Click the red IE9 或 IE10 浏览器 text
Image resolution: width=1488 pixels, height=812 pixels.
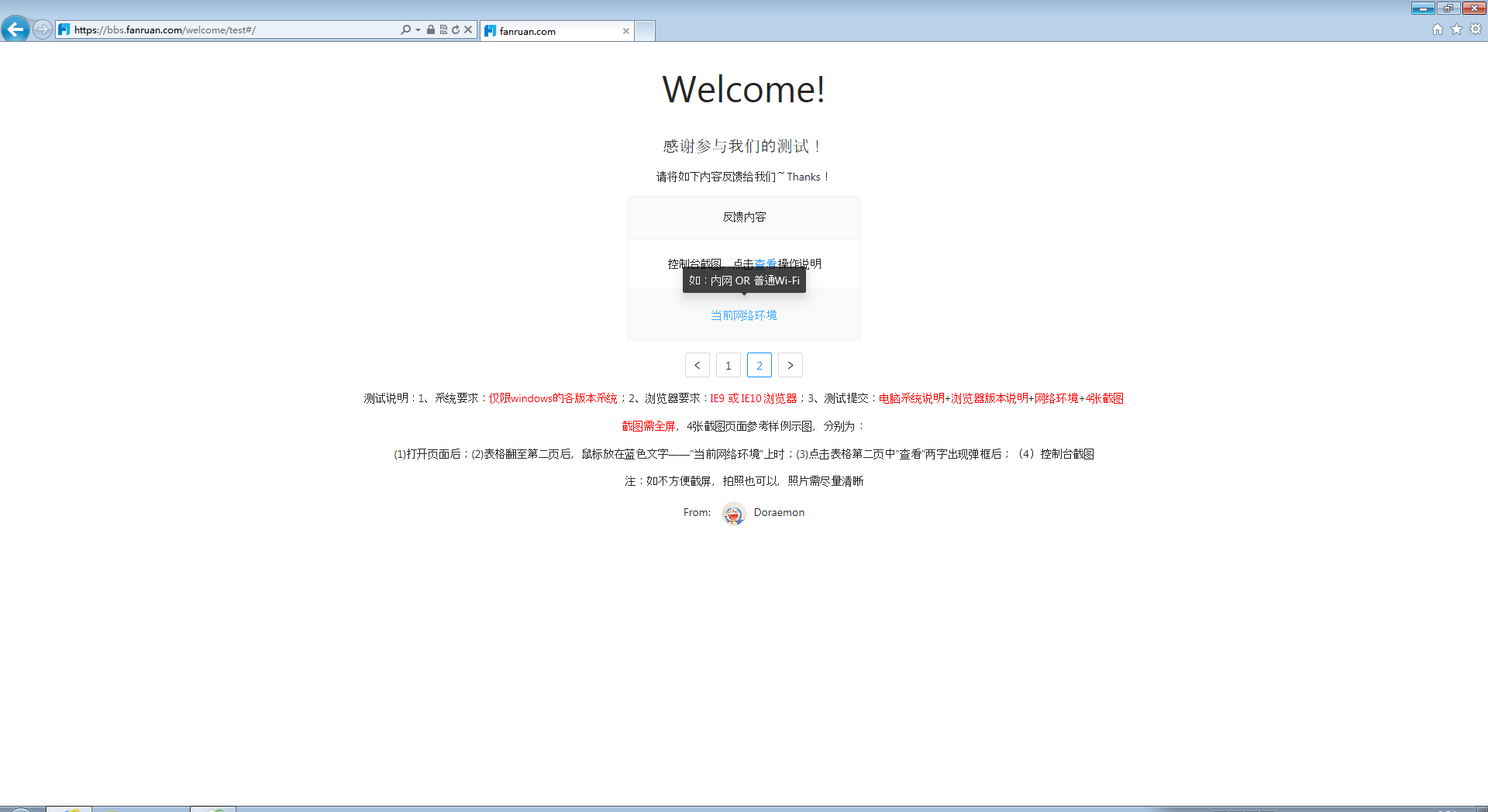[753, 398]
